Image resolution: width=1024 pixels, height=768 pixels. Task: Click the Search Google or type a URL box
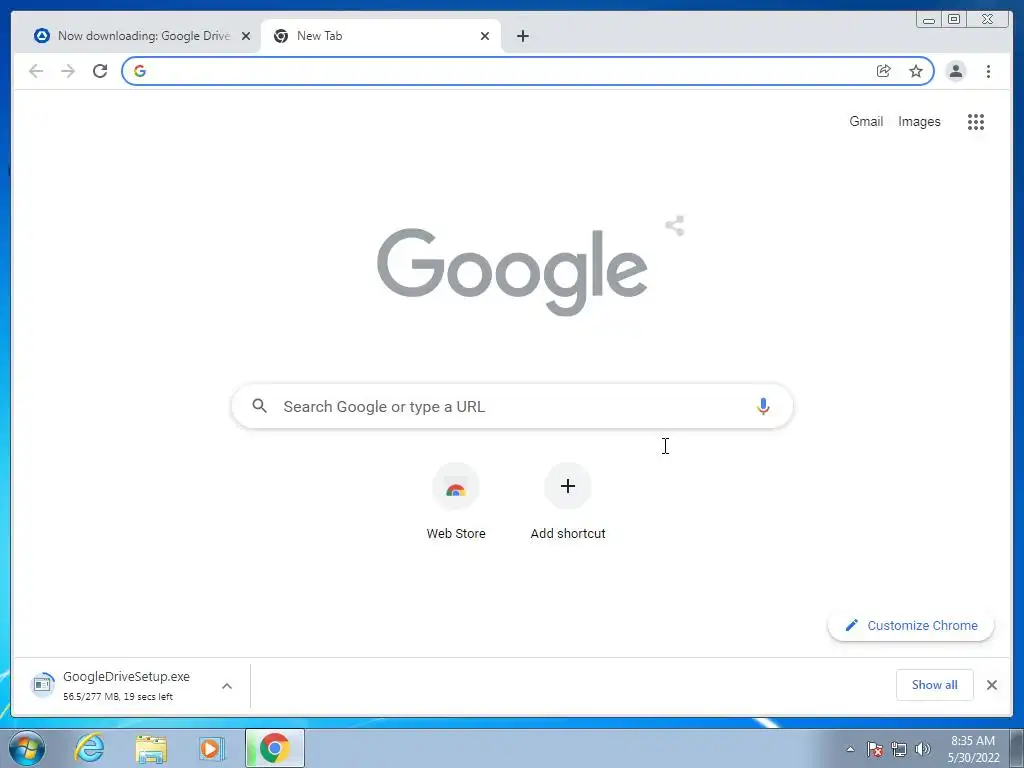pyautogui.click(x=512, y=406)
